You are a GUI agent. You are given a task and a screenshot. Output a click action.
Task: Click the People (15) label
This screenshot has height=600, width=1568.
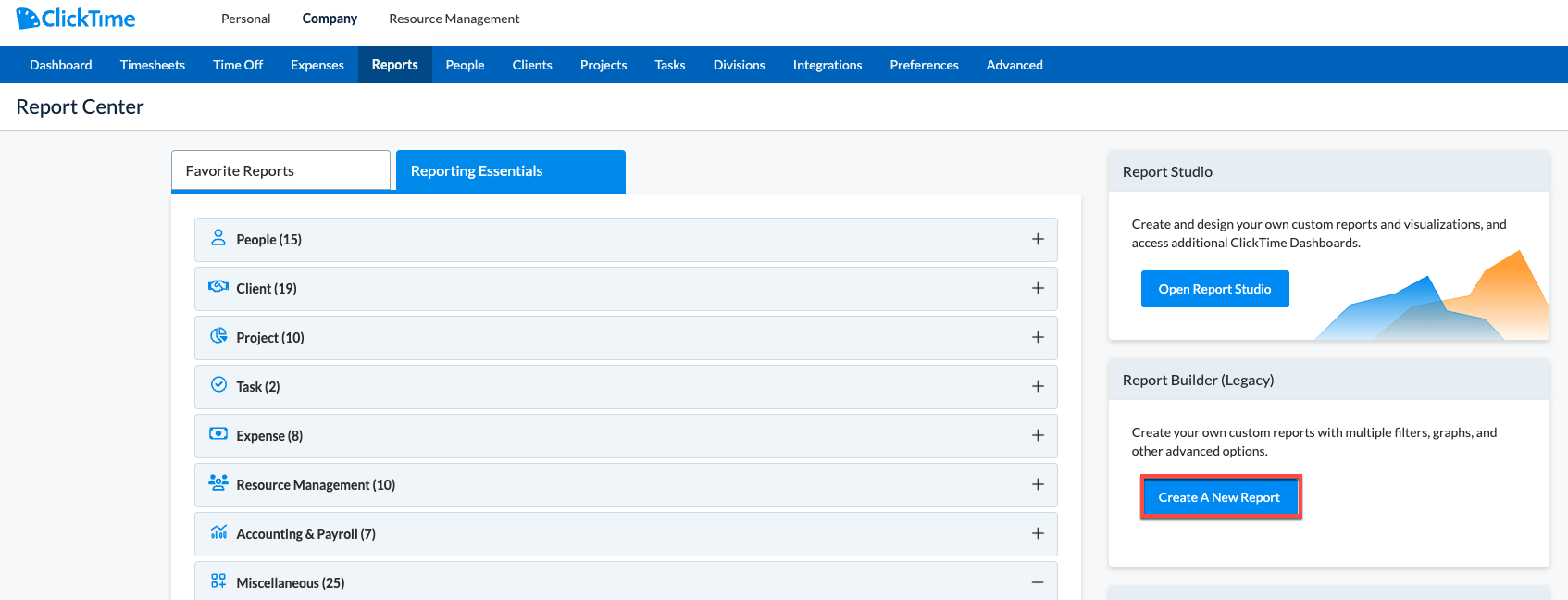pos(268,240)
